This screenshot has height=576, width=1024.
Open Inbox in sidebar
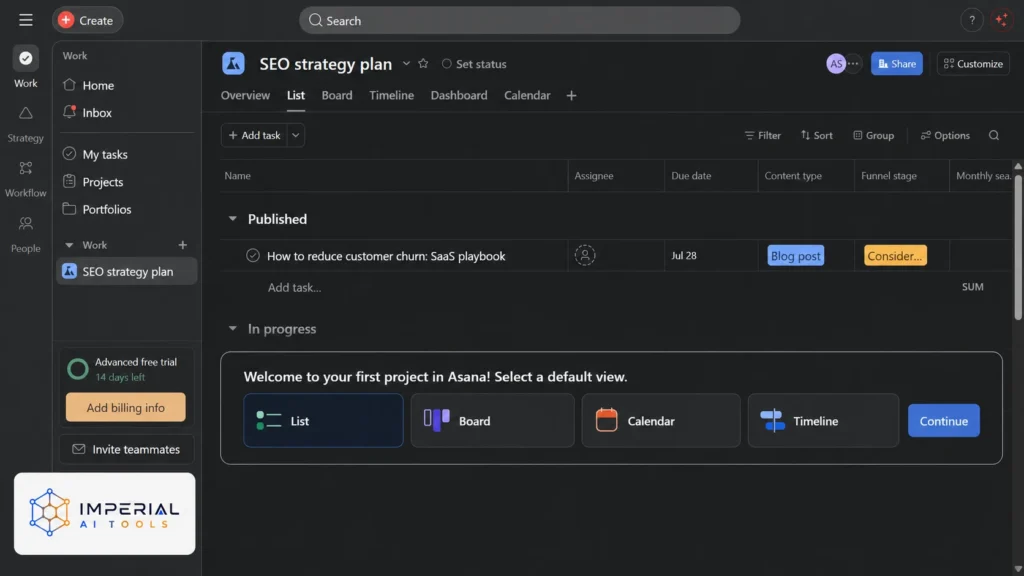[97, 113]
